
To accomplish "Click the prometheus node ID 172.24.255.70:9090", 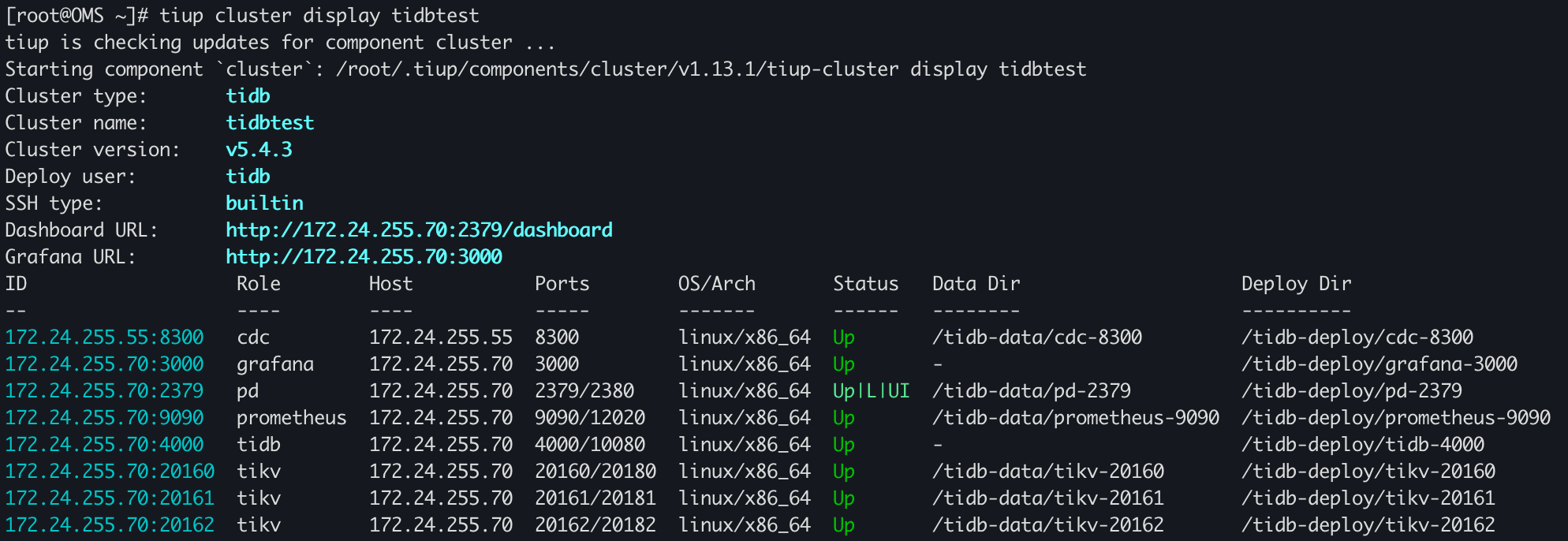I will [104, 418].
